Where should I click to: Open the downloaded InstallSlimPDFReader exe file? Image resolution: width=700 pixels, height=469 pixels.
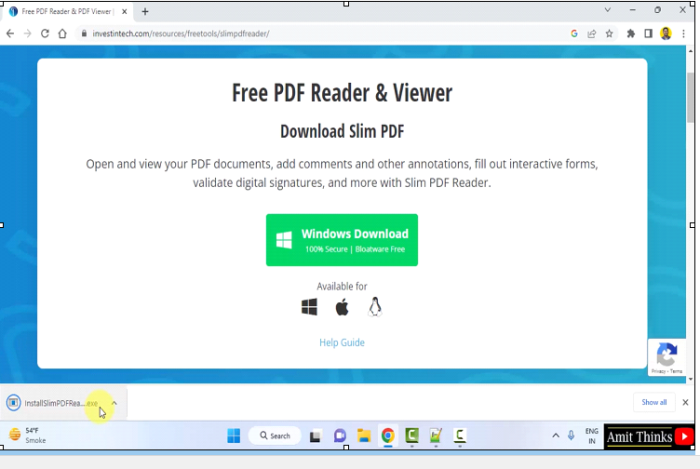[x=61, y=403]
